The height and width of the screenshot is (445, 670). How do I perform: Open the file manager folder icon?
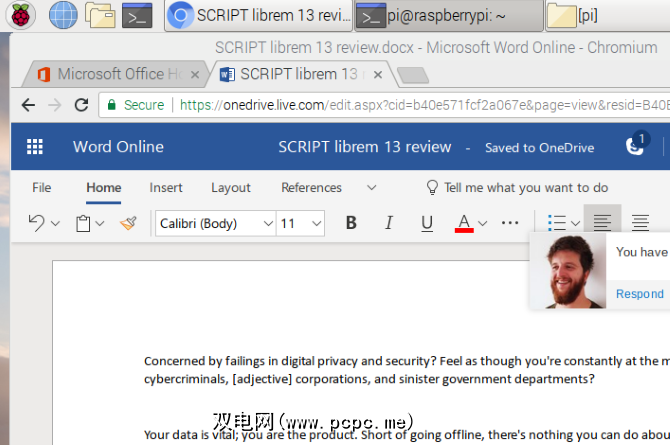(100, 15)
